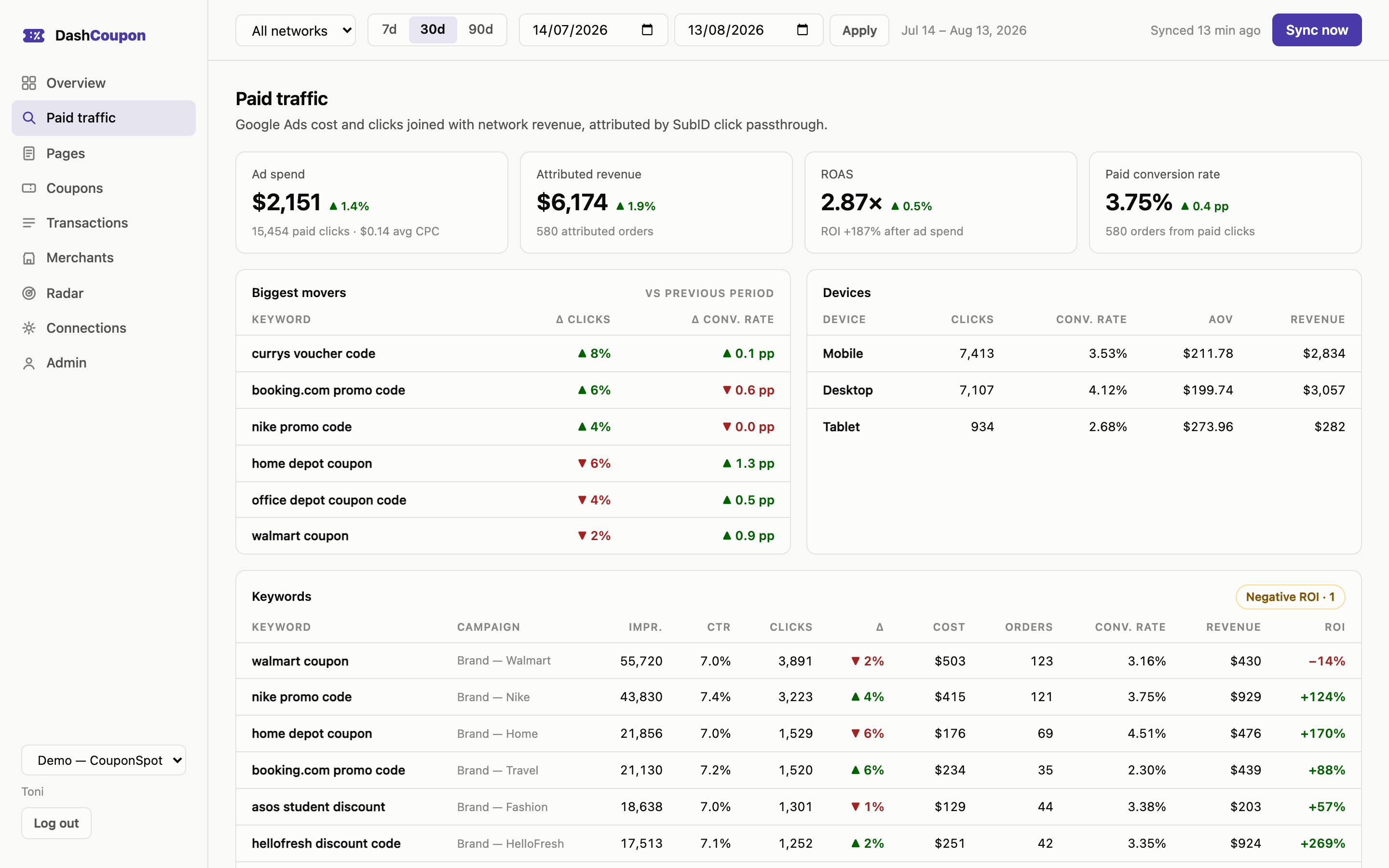Open Transactions in the sidebar
This screenshot has height=868, width=1389.
[x=104, y=223]
